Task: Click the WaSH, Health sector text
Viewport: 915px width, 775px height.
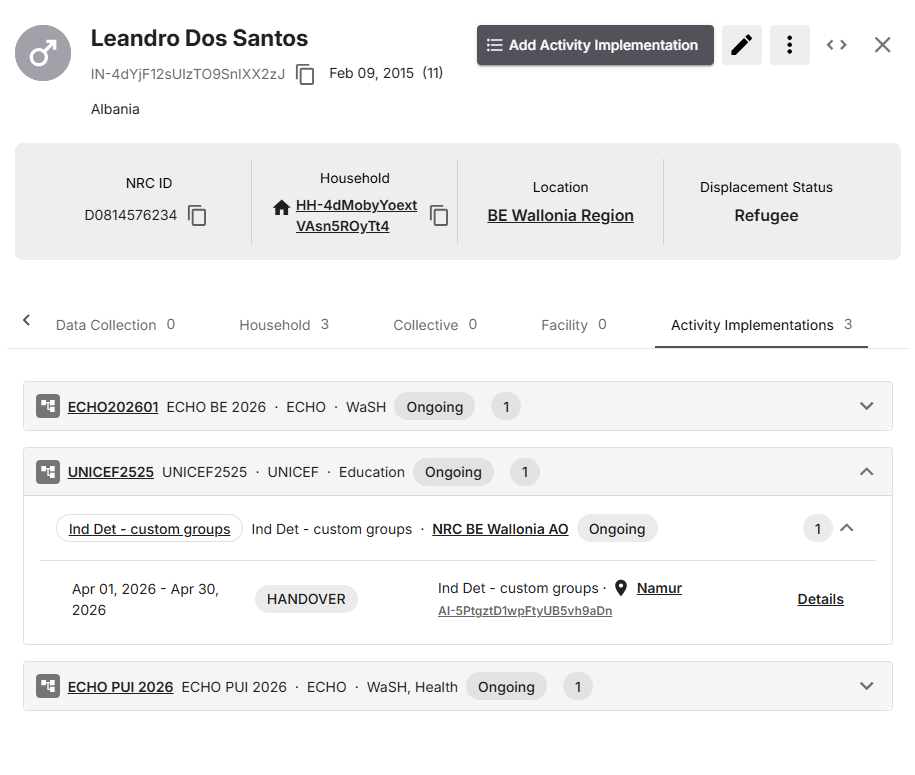Action: (412, 687)
